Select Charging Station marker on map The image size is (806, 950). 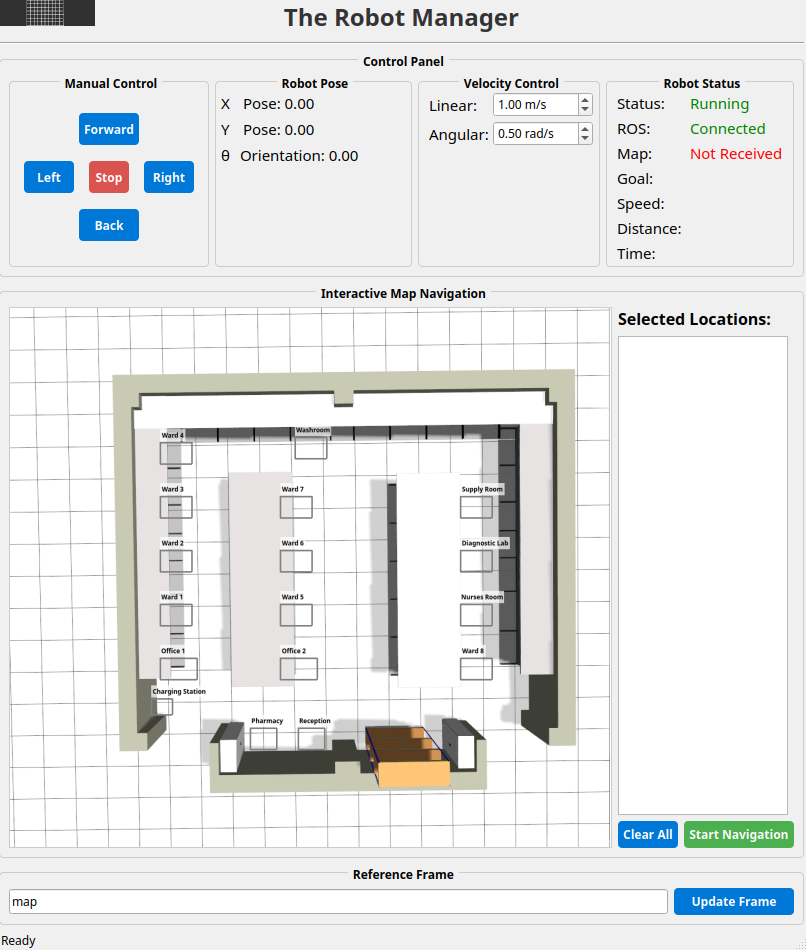pyautogui.click(x=163, y=706)
